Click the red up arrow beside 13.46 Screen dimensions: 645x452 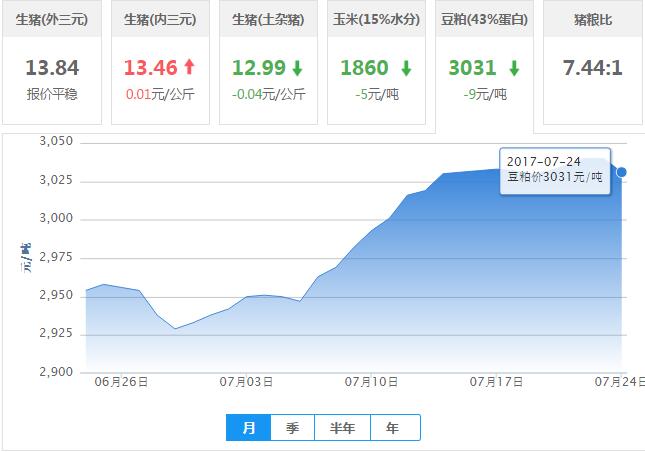(189, 67)
